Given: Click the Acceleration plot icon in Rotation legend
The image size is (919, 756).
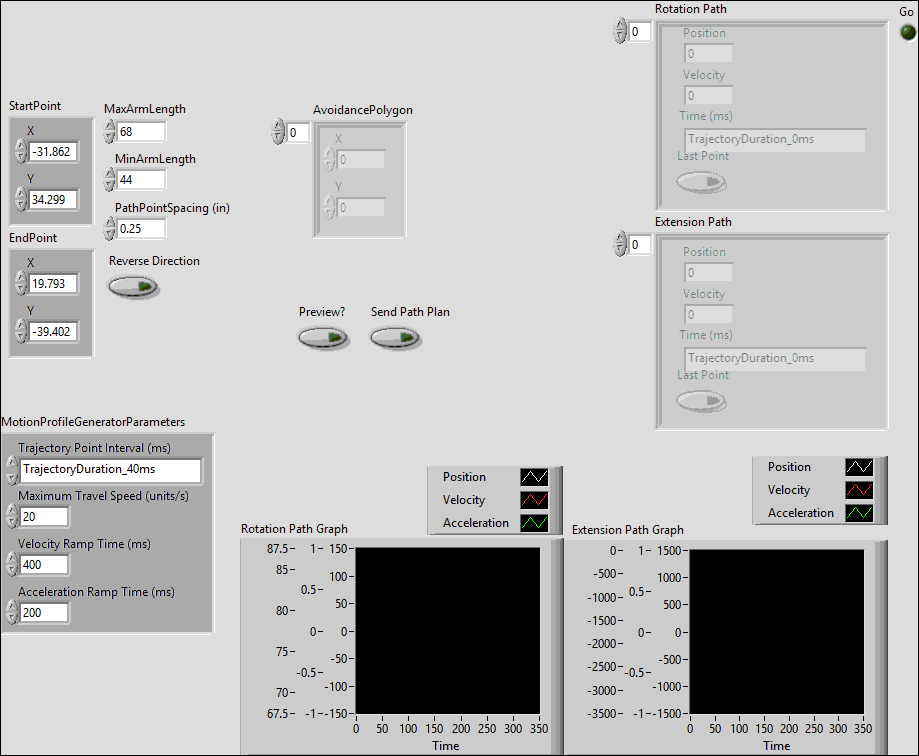Looking at the screenshot, I should coord(534,523).
